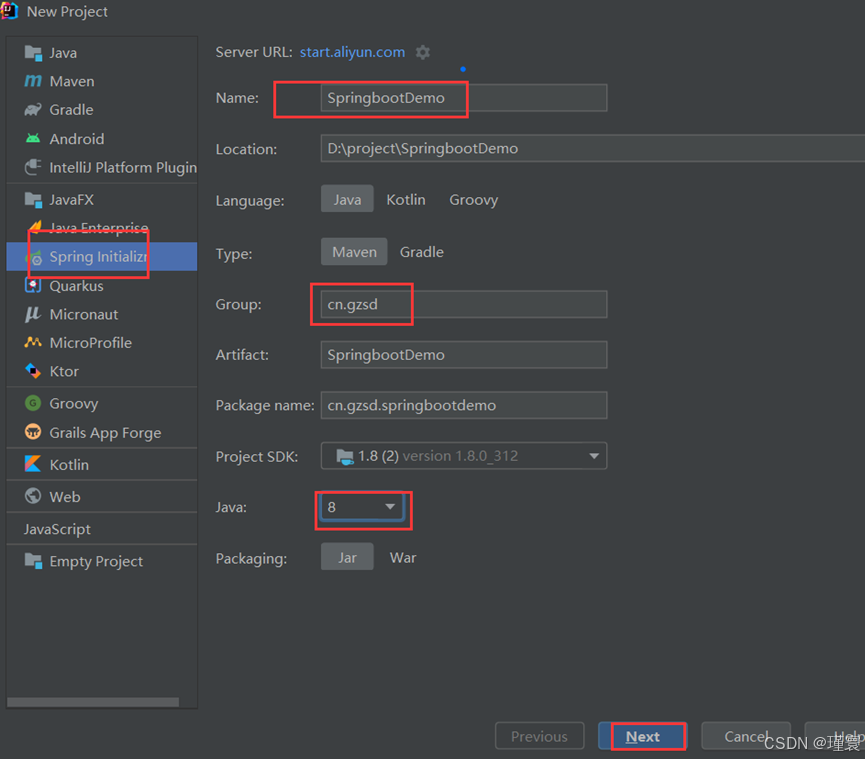Click the Grails App Forge icon
The image size is (865, 759).
(33, 432)
